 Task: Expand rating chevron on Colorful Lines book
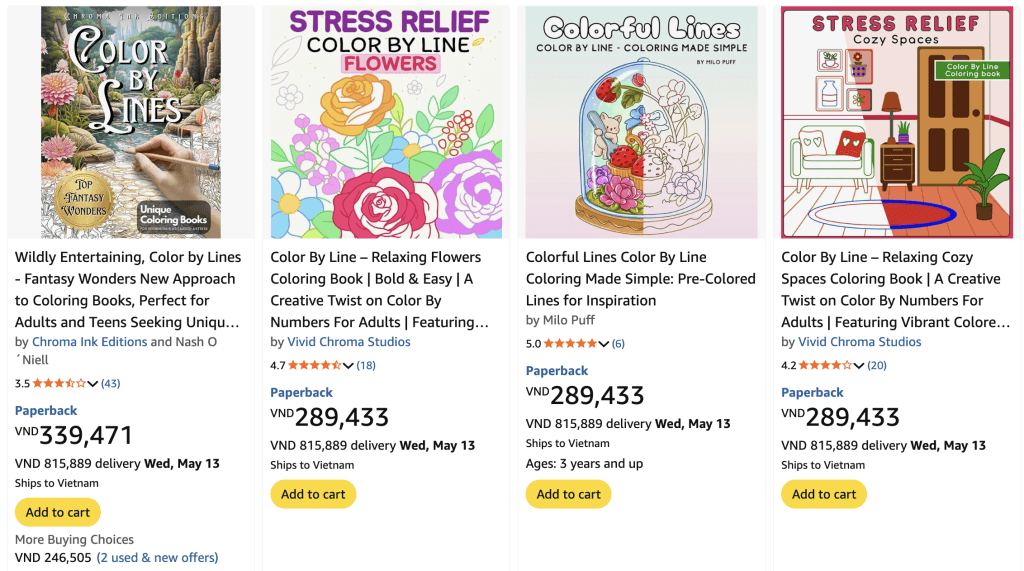pos(604,344)
